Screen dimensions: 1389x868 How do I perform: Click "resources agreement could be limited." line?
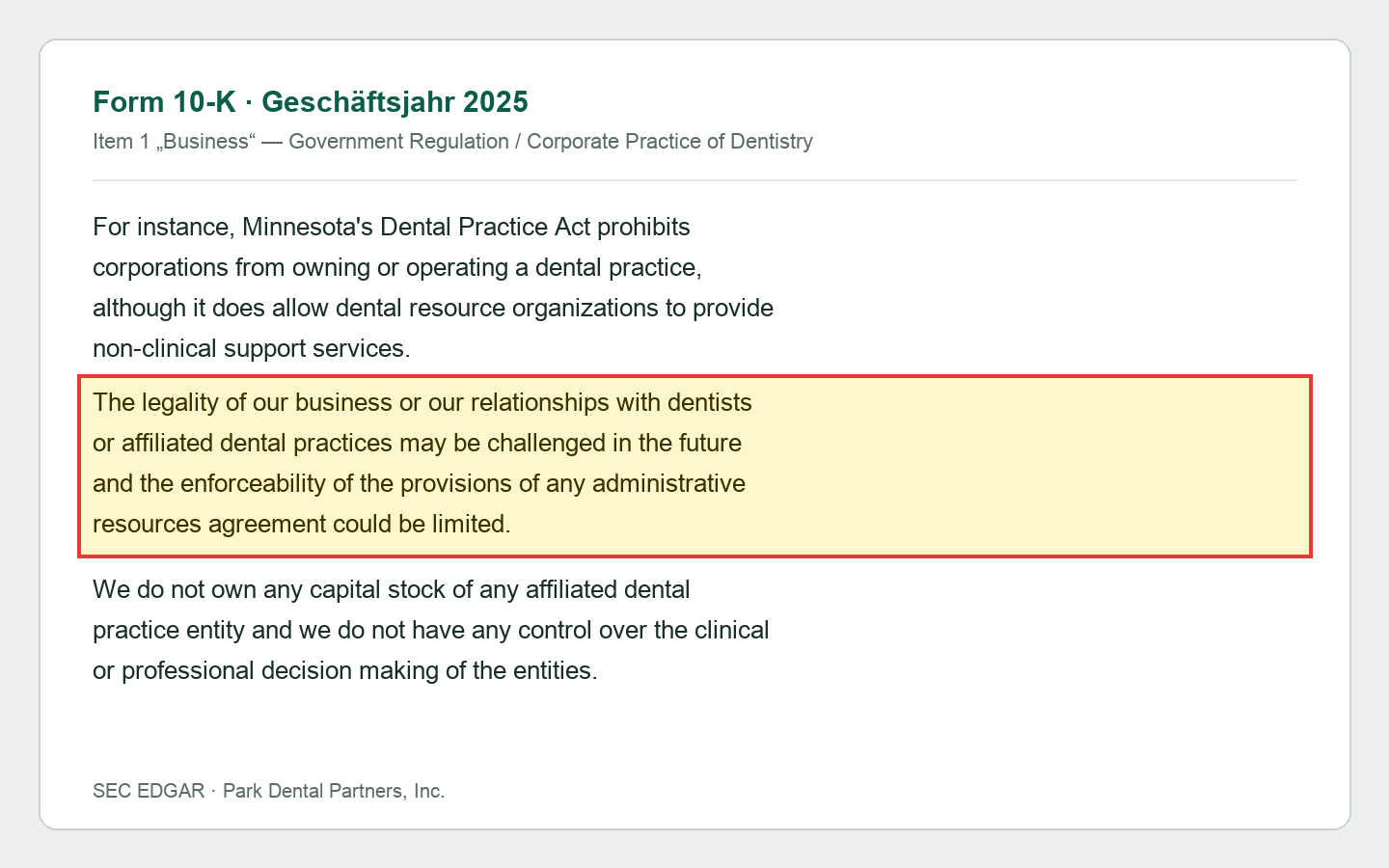[302, 524]
